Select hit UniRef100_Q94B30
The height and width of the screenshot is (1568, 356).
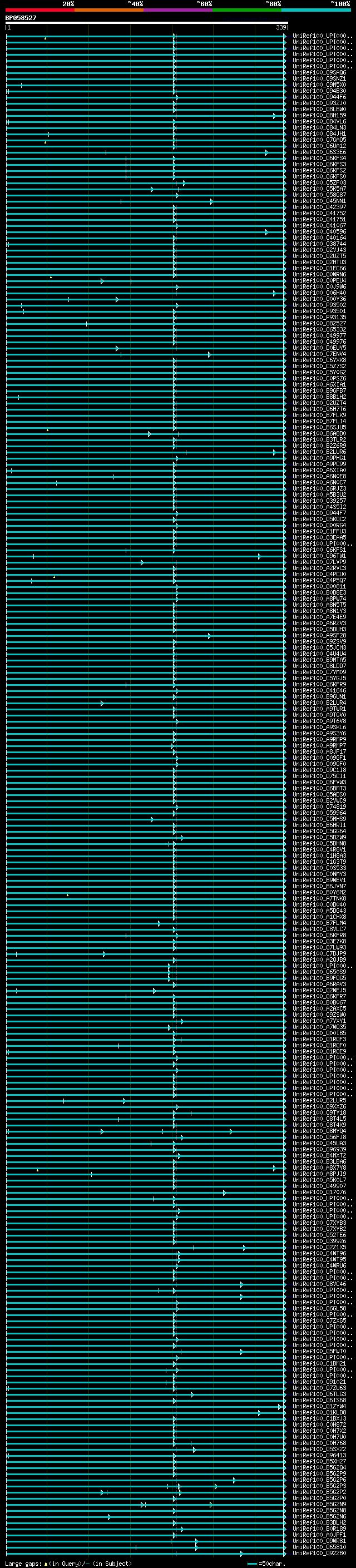[319, 91]
